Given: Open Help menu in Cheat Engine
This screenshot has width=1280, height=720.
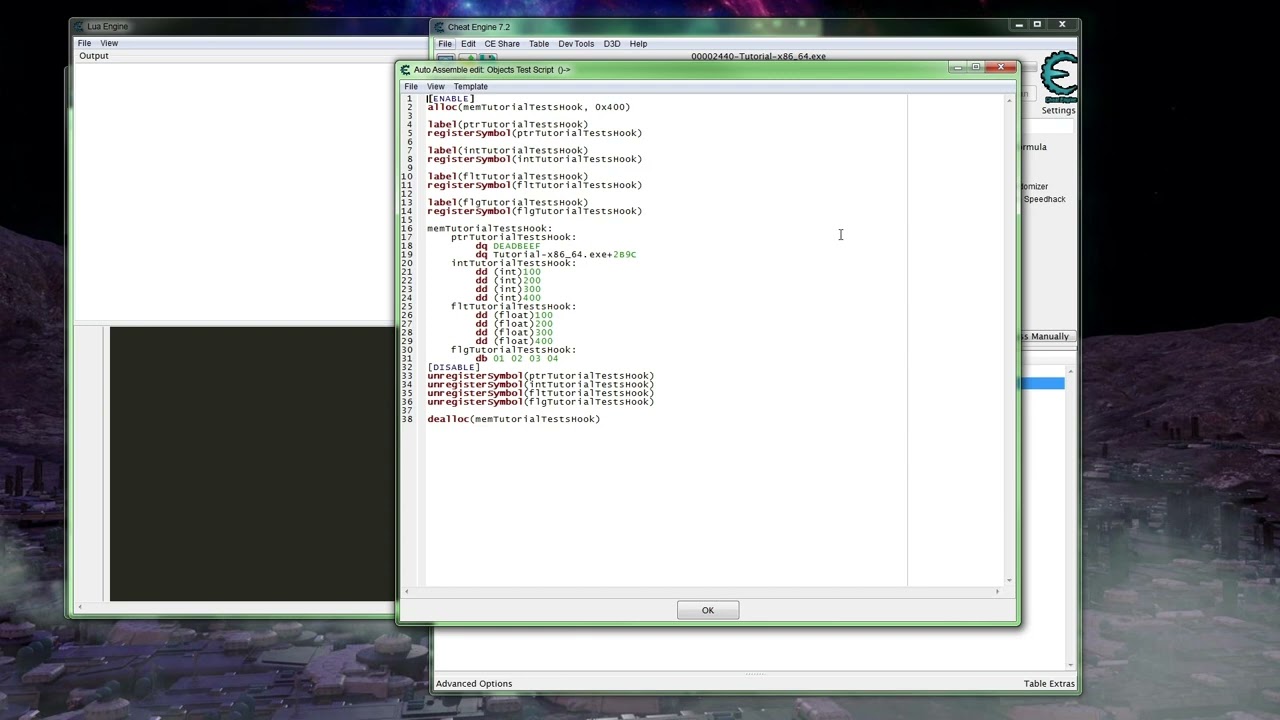Looking at the screenshot, I should [x=638, y=44].
